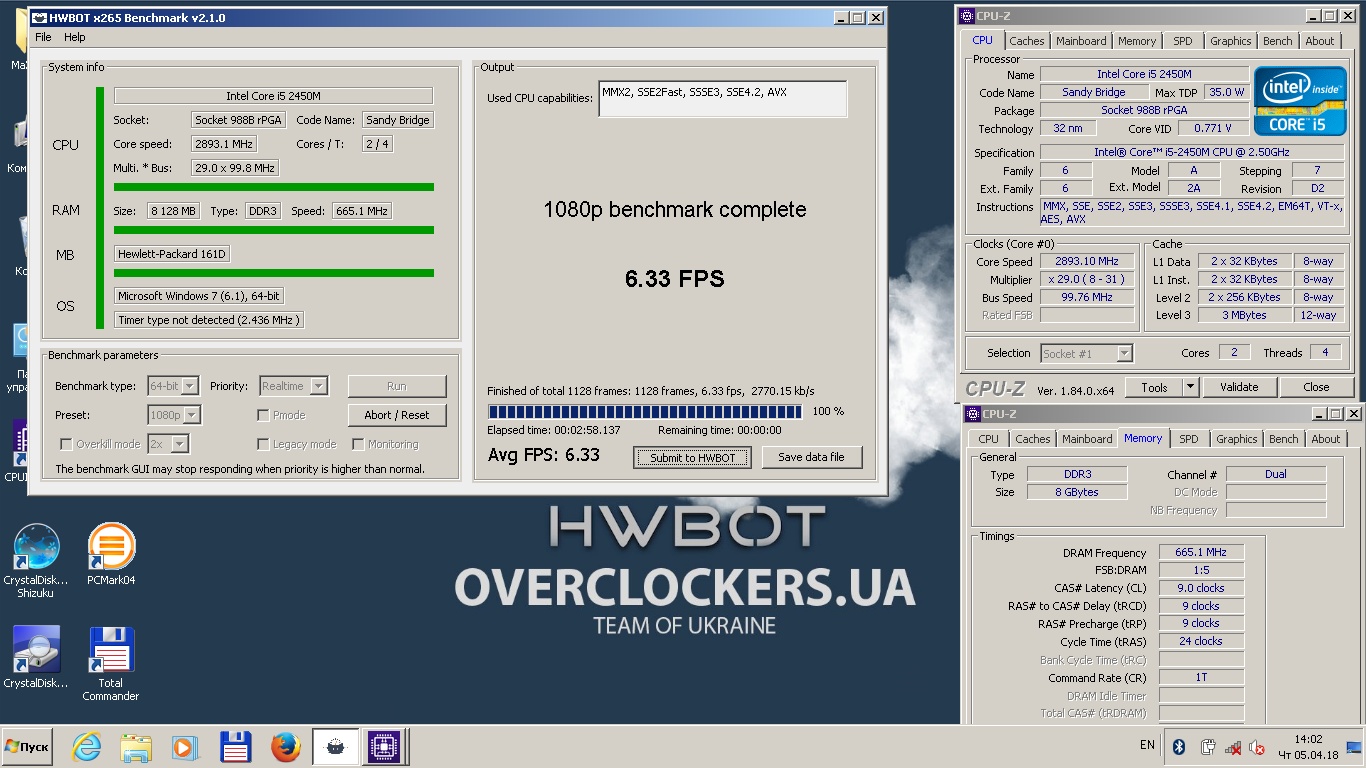Switch to Bench tab in Memory CPU-Z window

[x=1283, y=439]
